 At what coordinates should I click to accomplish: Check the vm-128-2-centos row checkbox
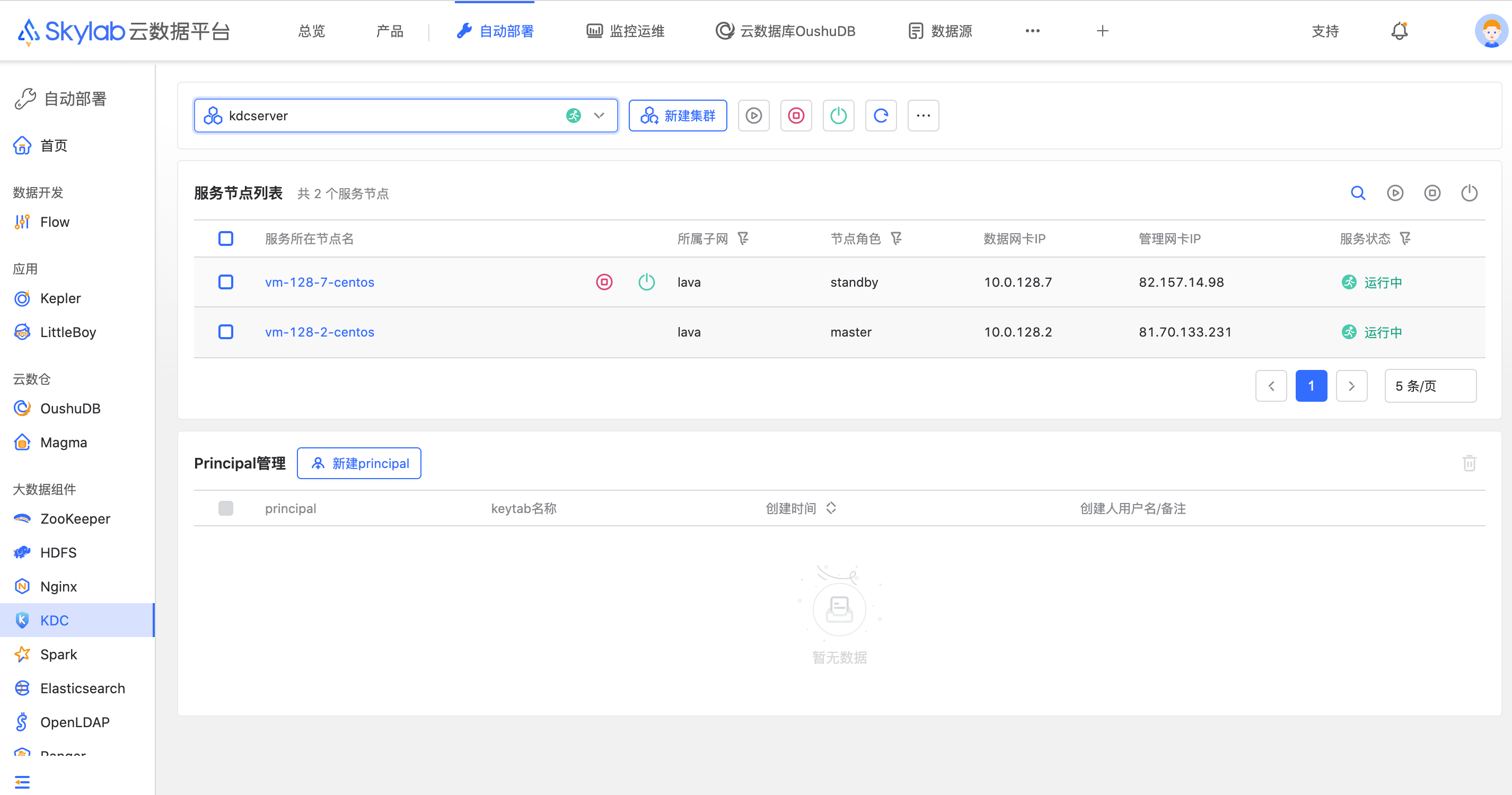point(225,332)
